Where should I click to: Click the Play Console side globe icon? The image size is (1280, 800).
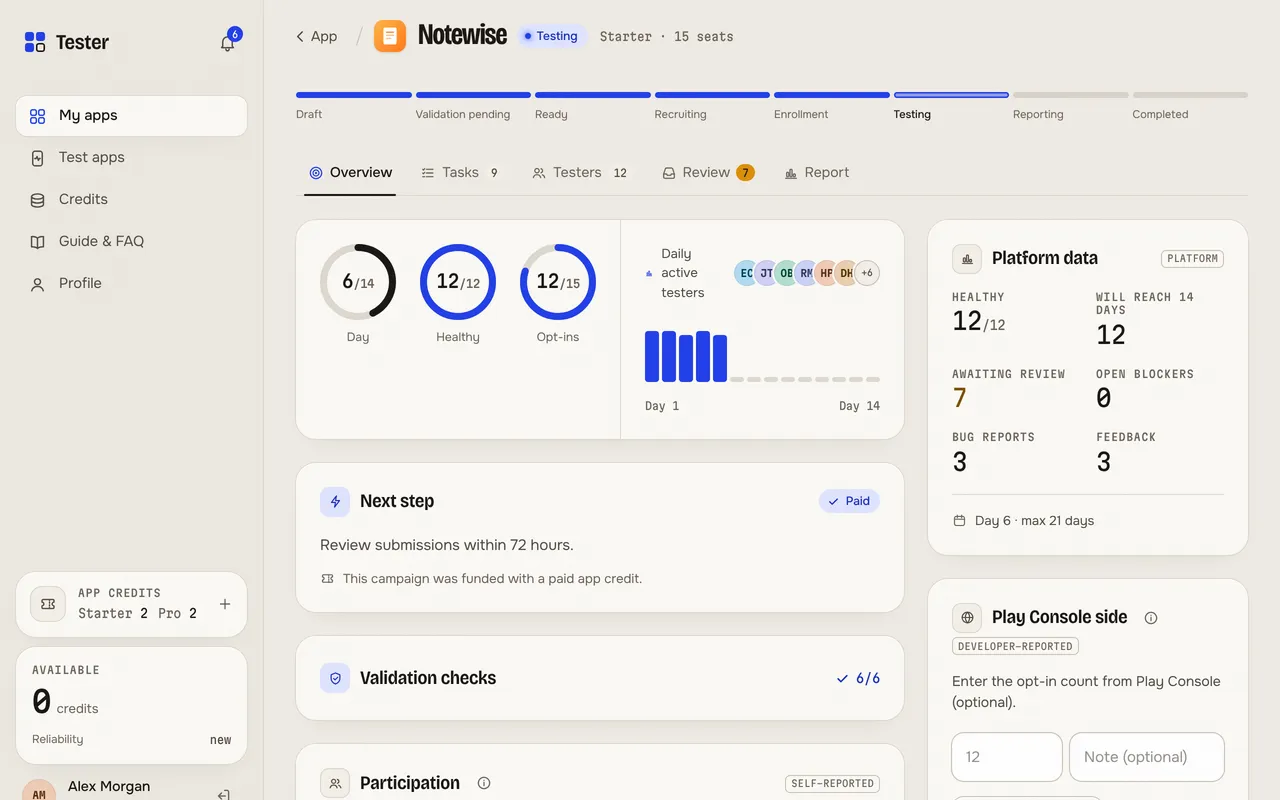click(967, 618)
